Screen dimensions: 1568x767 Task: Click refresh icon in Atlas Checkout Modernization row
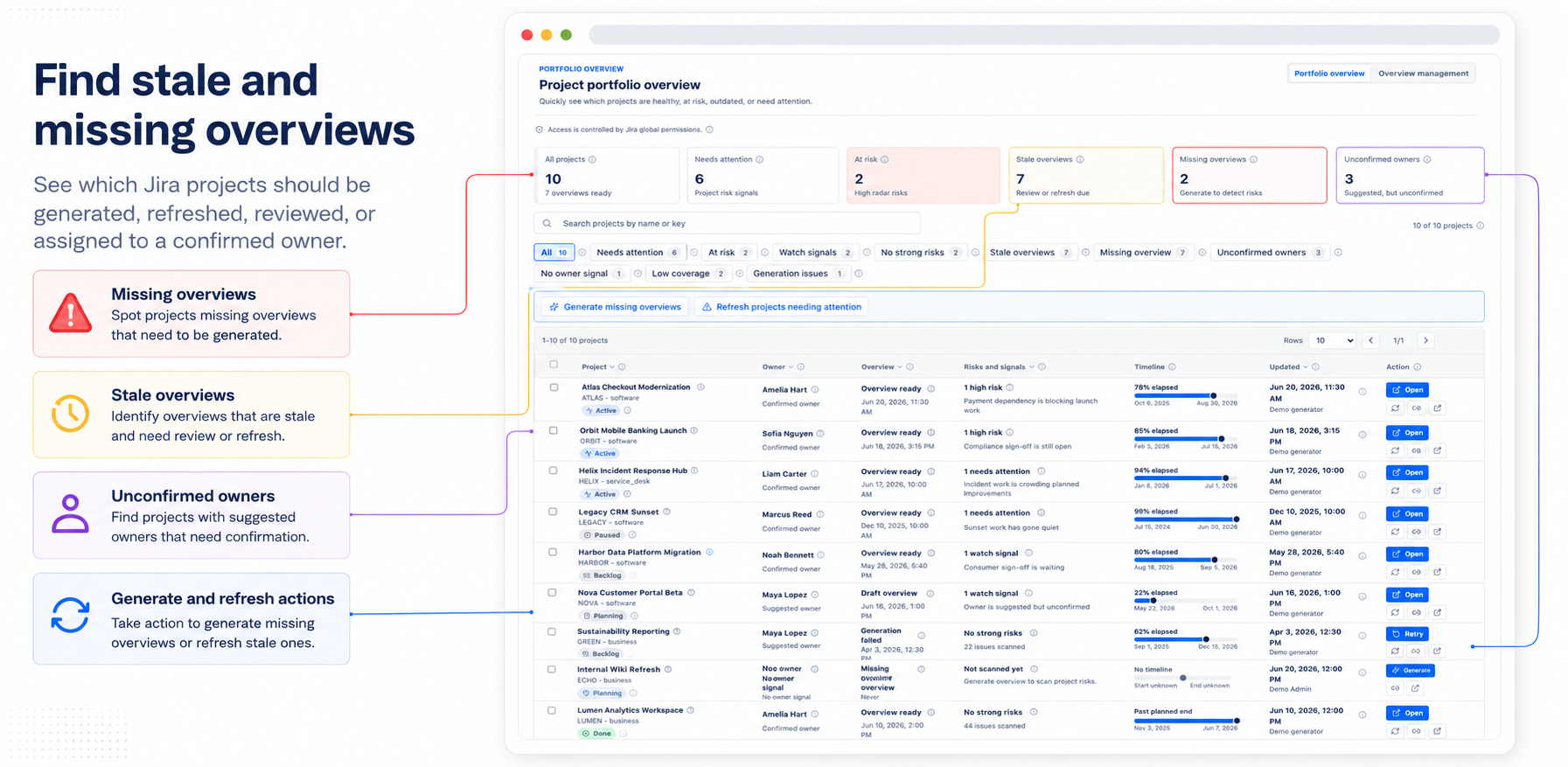[1396, 408]
